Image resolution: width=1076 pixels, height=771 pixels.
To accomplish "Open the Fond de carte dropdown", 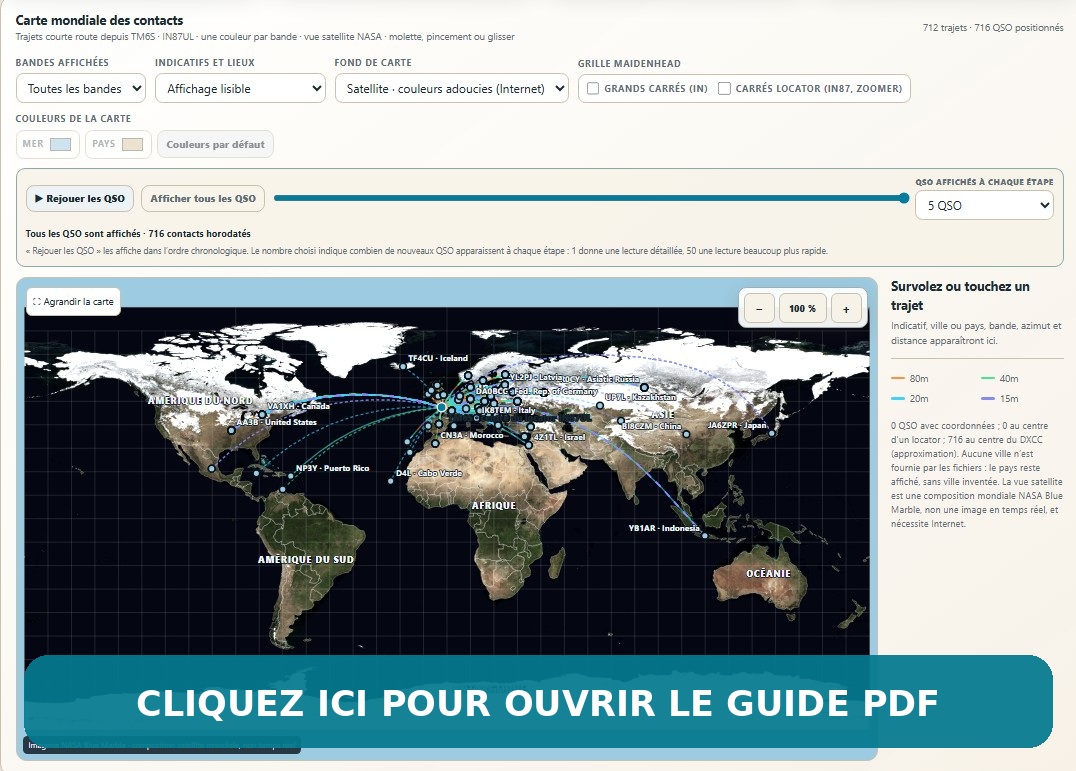I will 452,88.
